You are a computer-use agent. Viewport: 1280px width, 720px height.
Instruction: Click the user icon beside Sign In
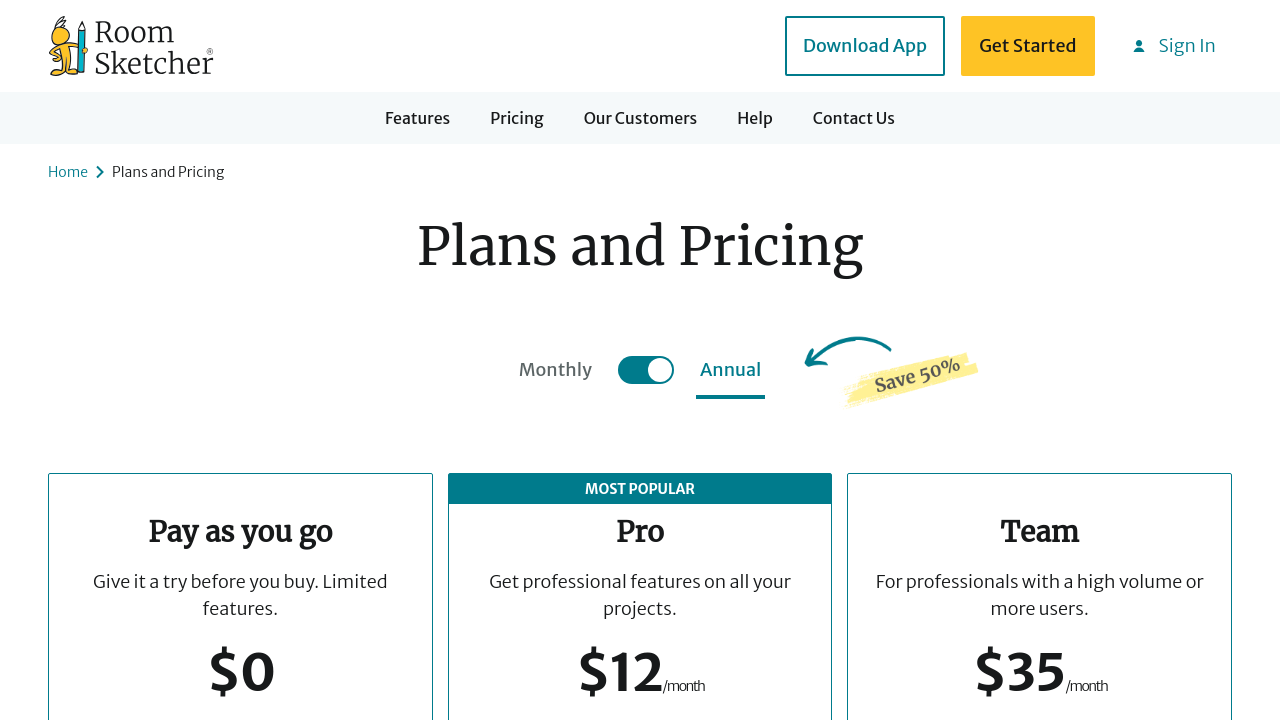pyautogui.click(x=1139, y=46)
